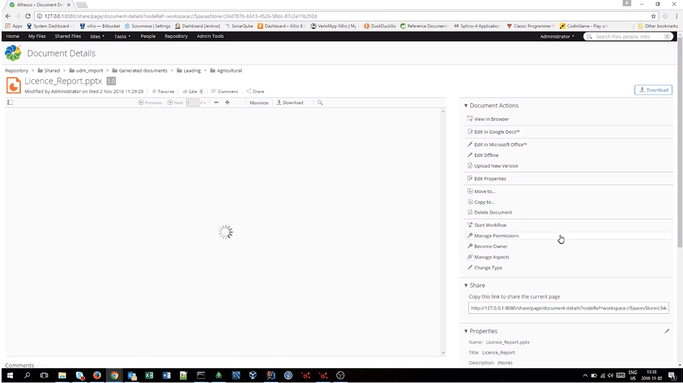The width and height of the screenshot is (683, 383).
Task: Click the previewer search magnifier icon
Action: 320,103
